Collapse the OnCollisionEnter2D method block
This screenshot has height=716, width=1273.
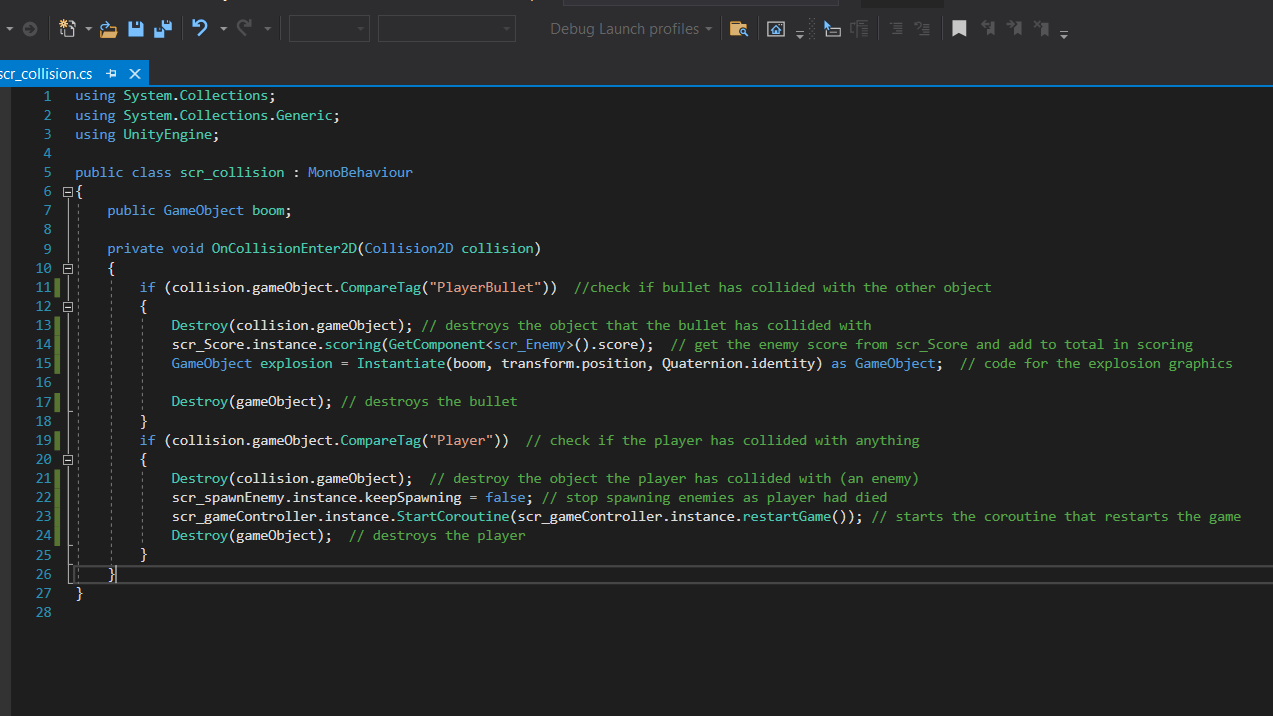click(67, 268)
